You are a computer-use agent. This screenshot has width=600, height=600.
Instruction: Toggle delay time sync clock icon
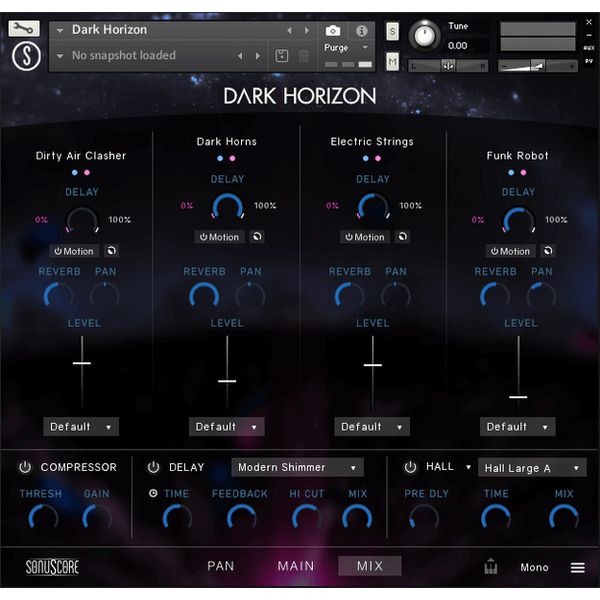(x=153, y=493)
